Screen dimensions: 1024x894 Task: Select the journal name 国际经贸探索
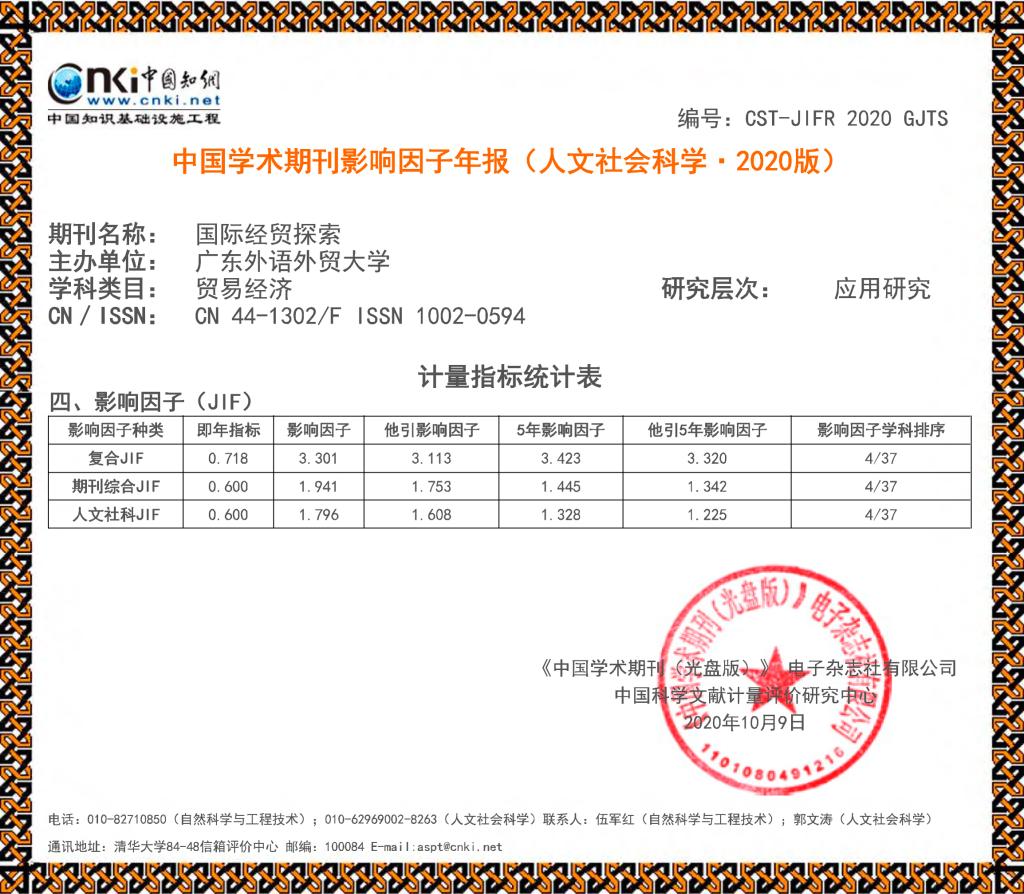268,235
